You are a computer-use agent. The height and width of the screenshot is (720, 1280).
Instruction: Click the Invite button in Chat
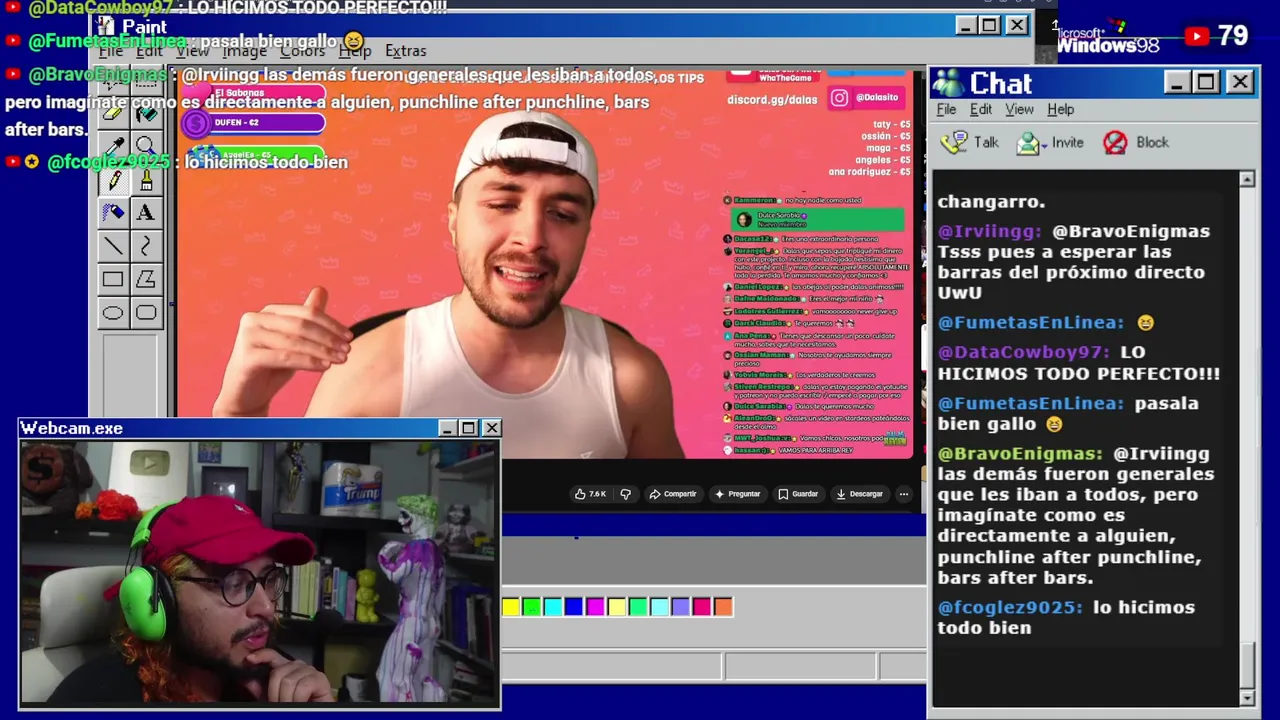pos(1050,143)
